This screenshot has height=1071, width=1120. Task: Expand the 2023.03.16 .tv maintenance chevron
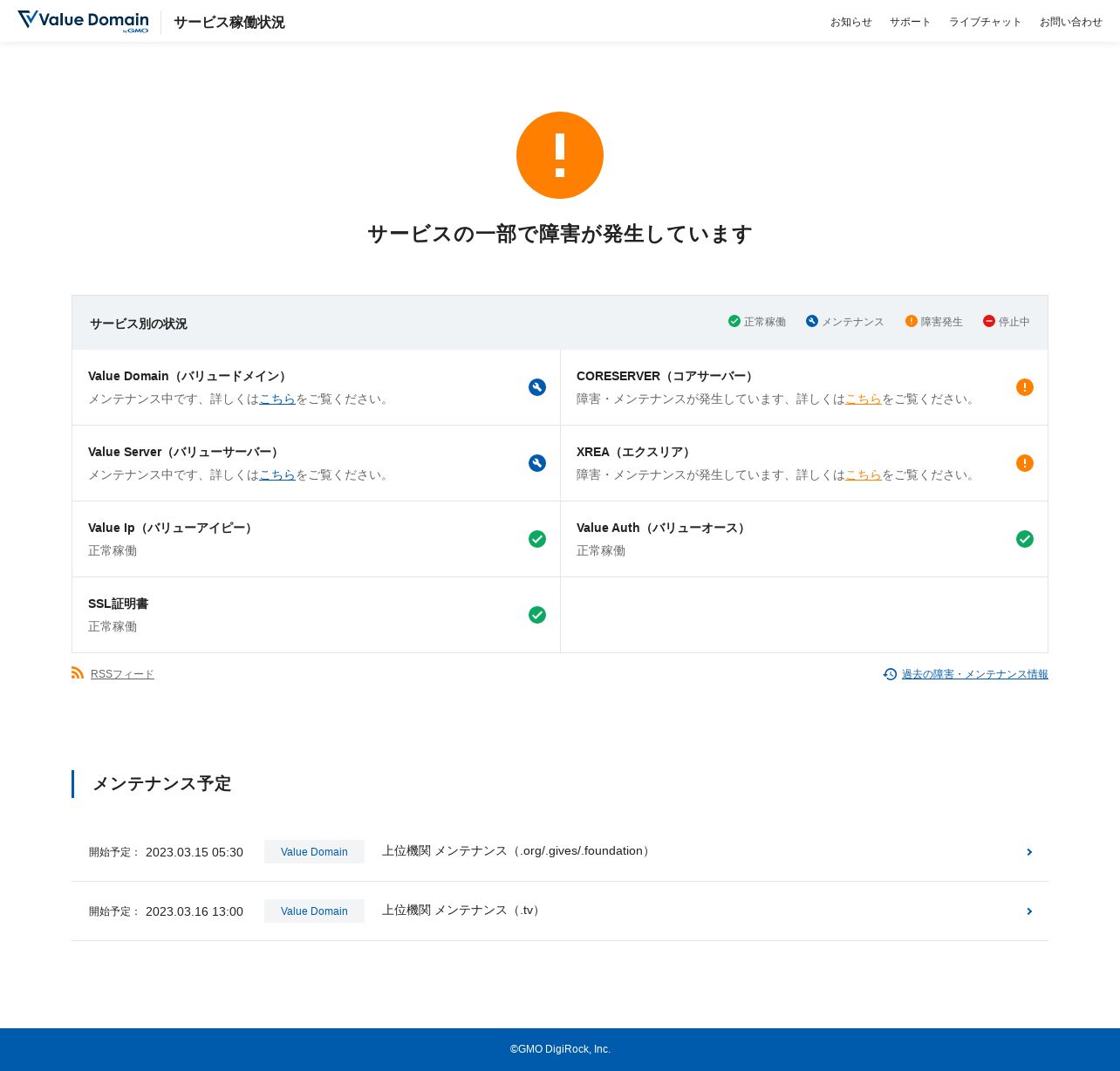tap(1029, 911)
